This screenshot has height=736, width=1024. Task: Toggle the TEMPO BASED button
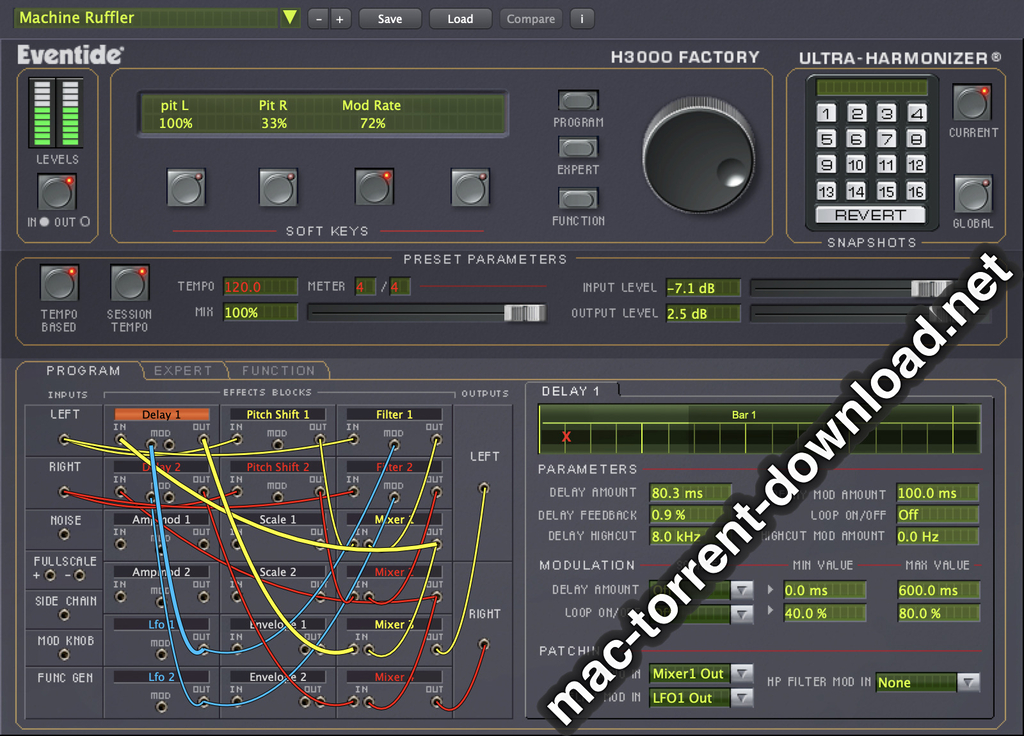[x=59, y=283]
